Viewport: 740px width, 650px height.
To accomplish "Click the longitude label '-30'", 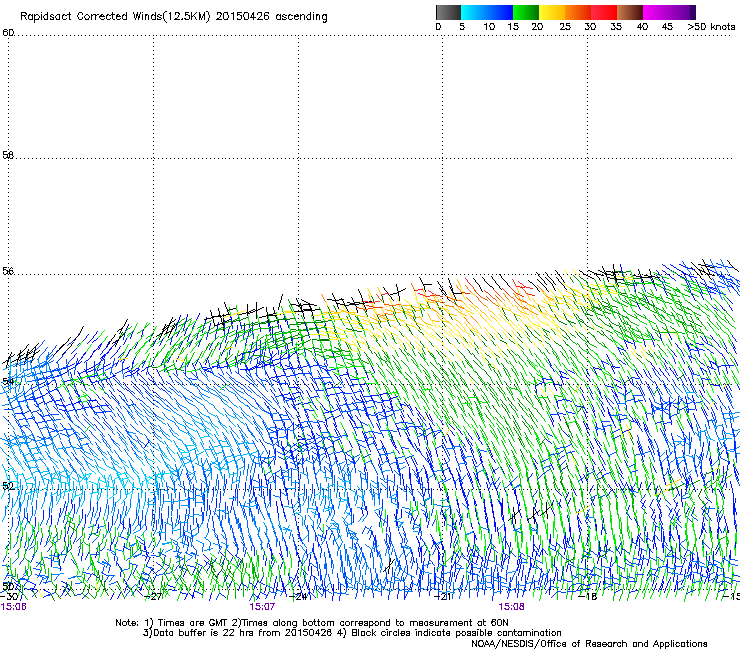I will click(9, 597).
